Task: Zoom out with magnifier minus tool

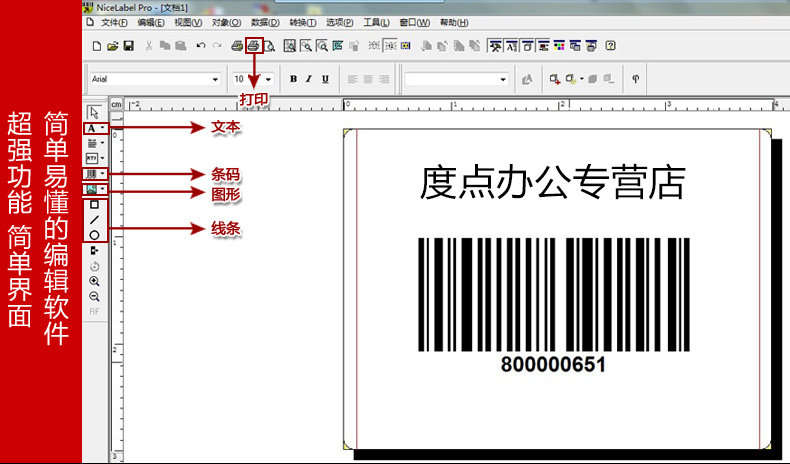Action: (x=94, y=297)
